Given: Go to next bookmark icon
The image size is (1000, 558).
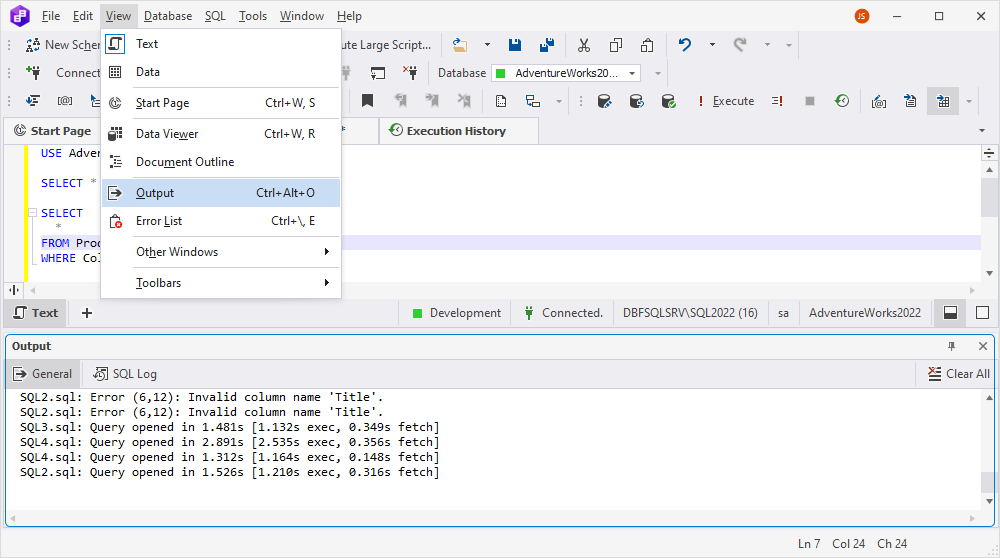Looking at the screenshot, I should coord(432,101).
